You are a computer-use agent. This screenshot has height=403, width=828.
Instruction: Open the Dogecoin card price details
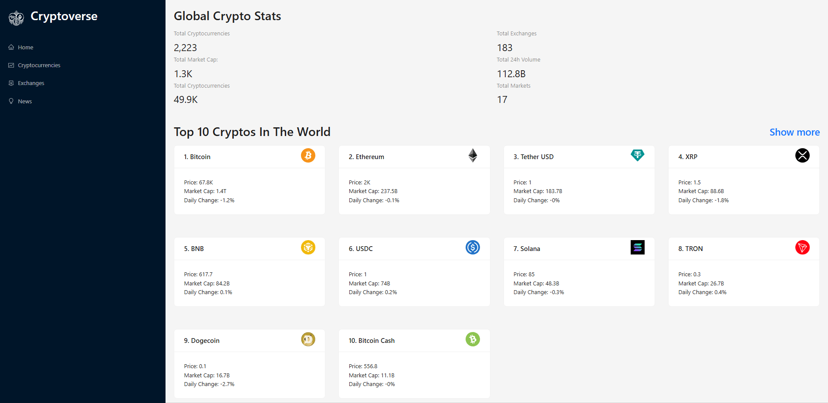(x=195, y=366)
